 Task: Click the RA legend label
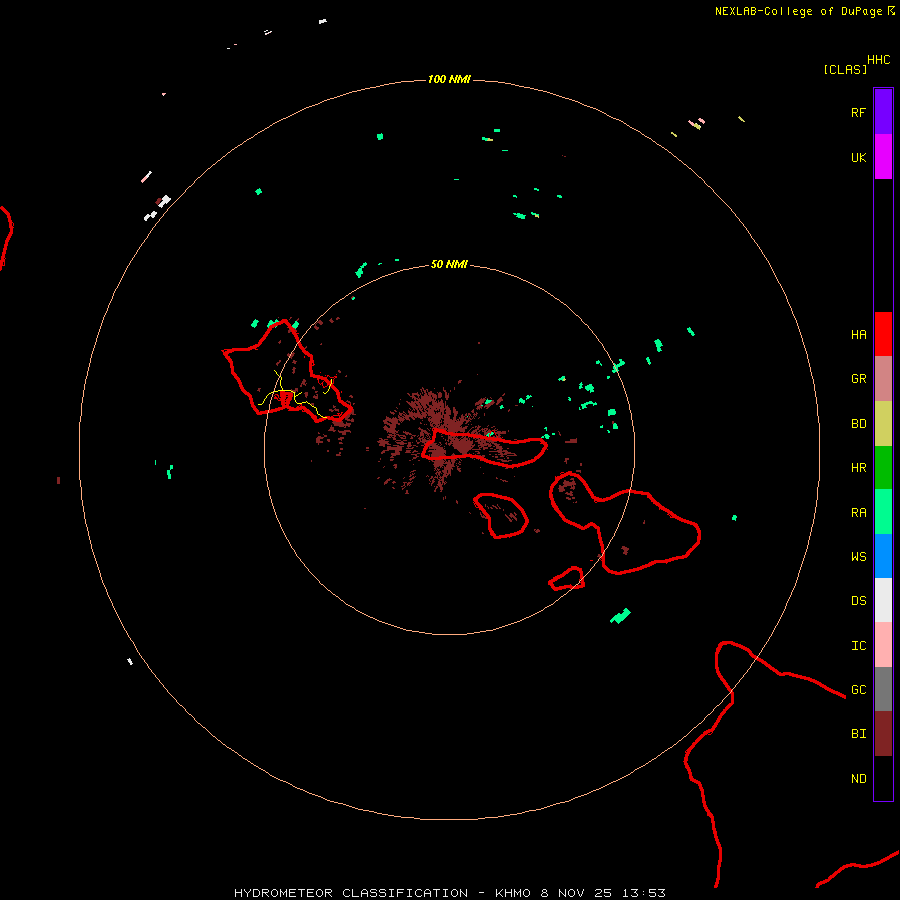click(x=858, y=513)
